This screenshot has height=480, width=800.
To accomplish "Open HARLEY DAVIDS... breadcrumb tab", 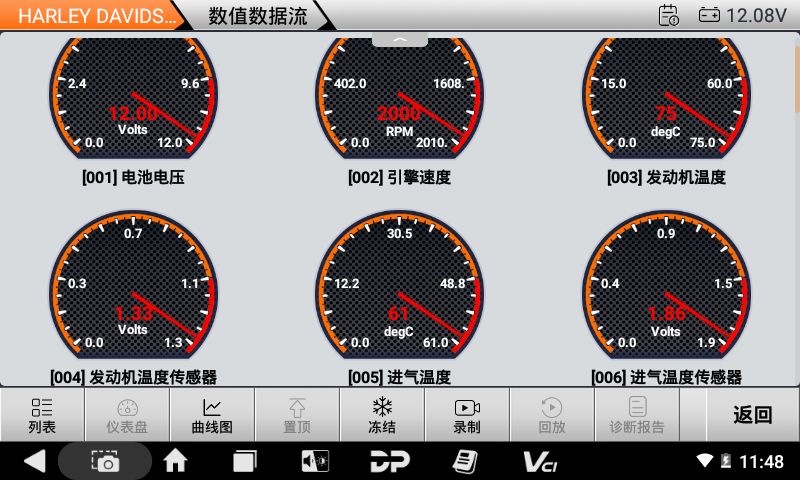I will (94, 15).
